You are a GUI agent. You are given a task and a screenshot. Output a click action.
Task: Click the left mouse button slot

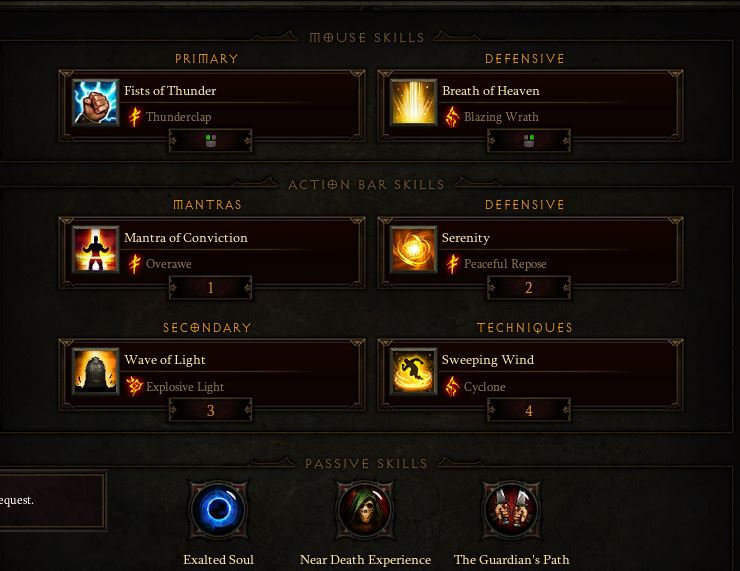210,141
